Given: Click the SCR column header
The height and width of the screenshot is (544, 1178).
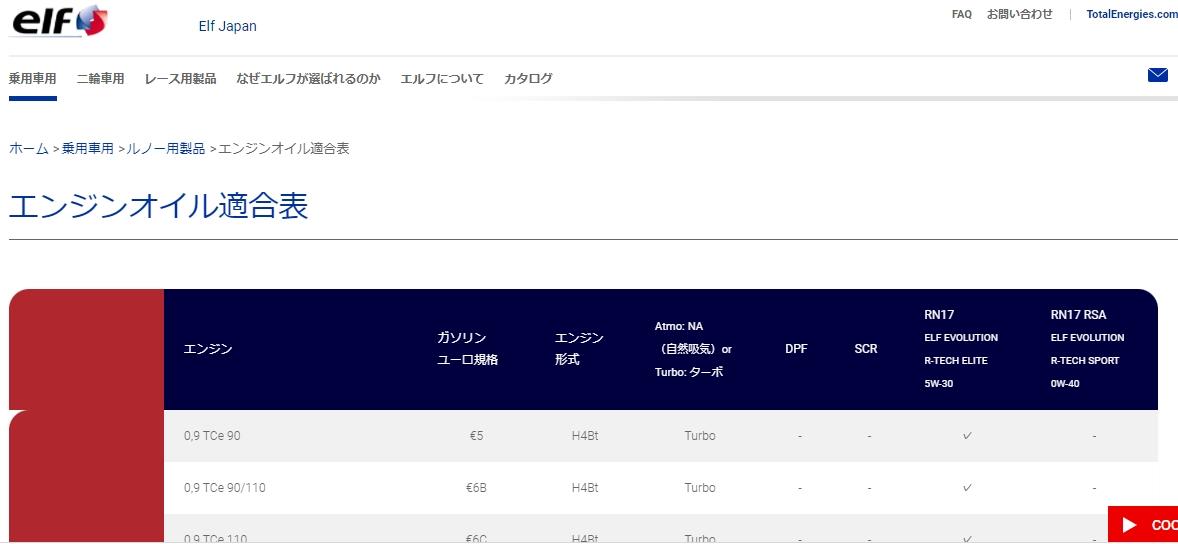Looking at the screenshot, I should click(x=865, y=349).
